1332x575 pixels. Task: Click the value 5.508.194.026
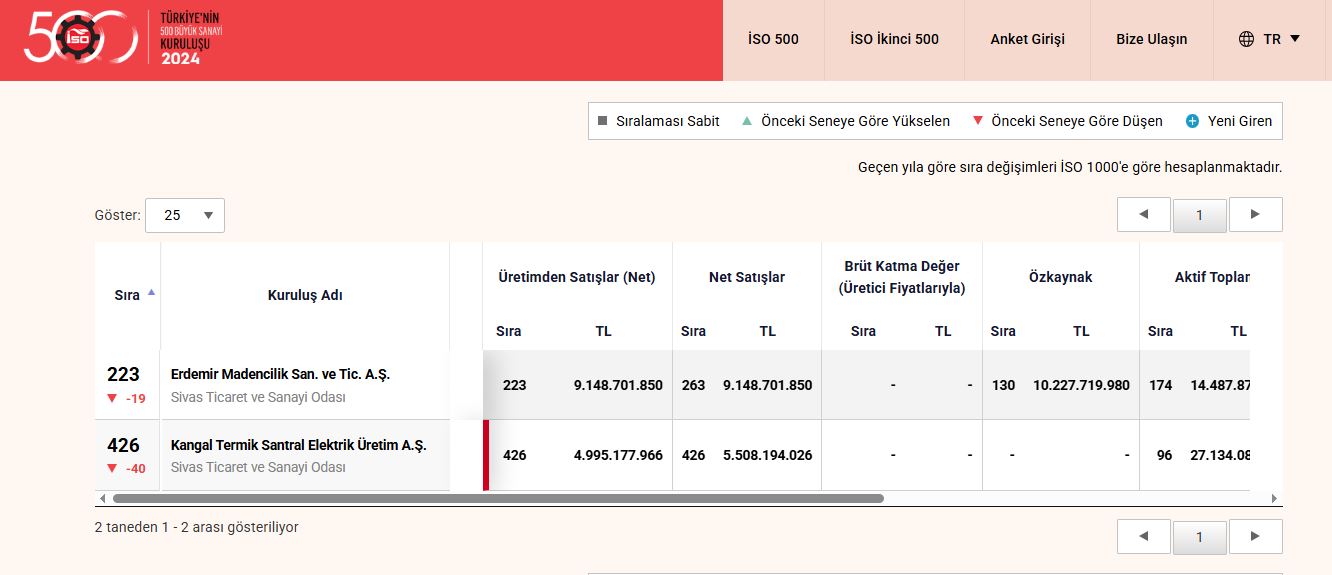(768, 455)
